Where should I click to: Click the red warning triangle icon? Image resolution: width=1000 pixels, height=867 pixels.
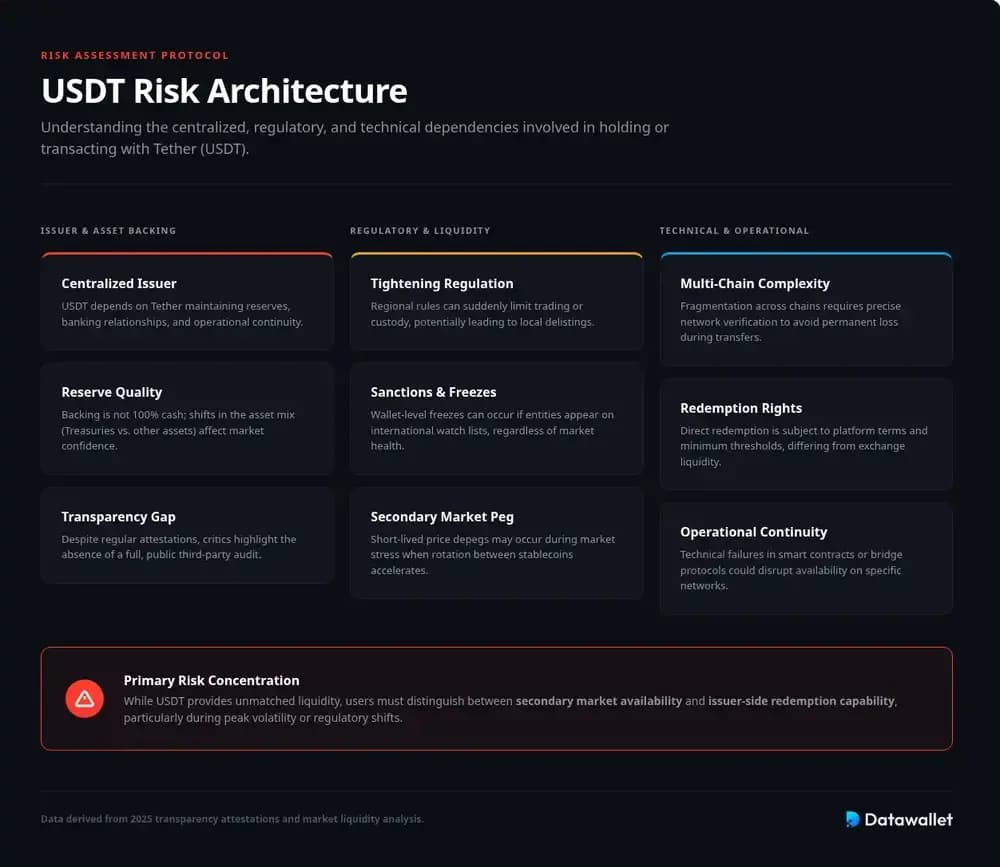click(x=85, y=698)
